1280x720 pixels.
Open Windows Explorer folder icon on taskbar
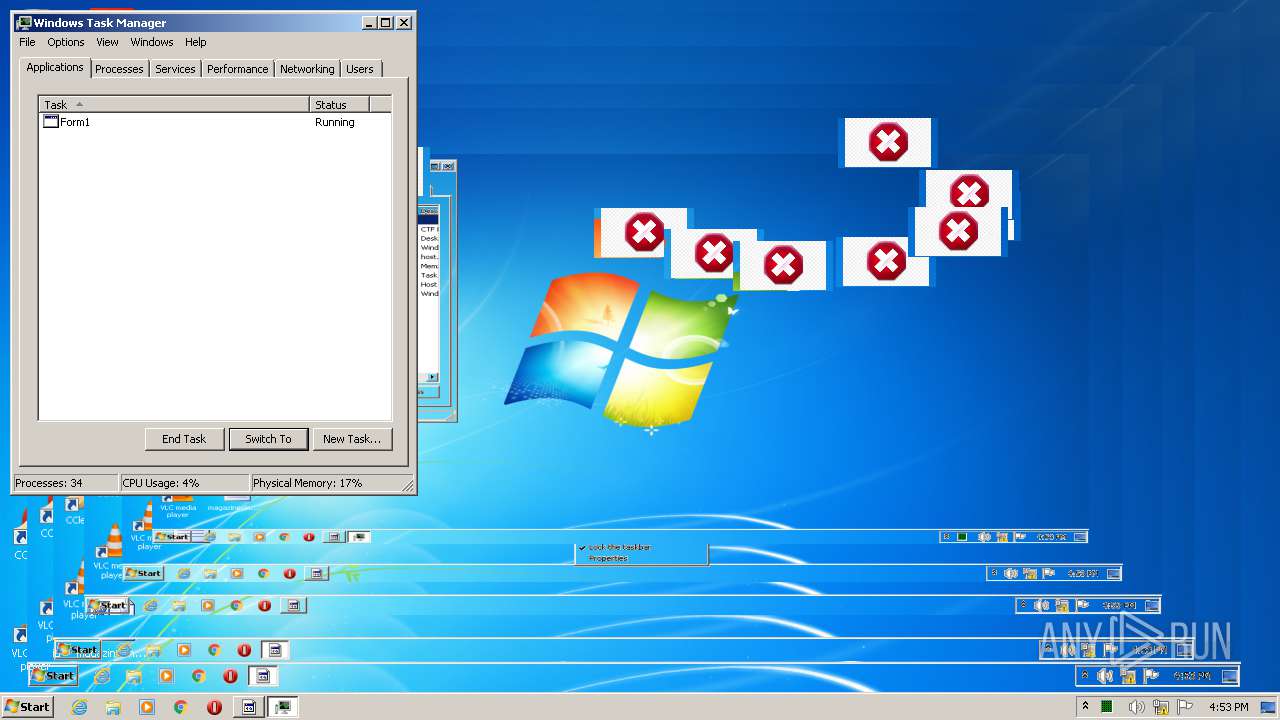tap(113, 707)
